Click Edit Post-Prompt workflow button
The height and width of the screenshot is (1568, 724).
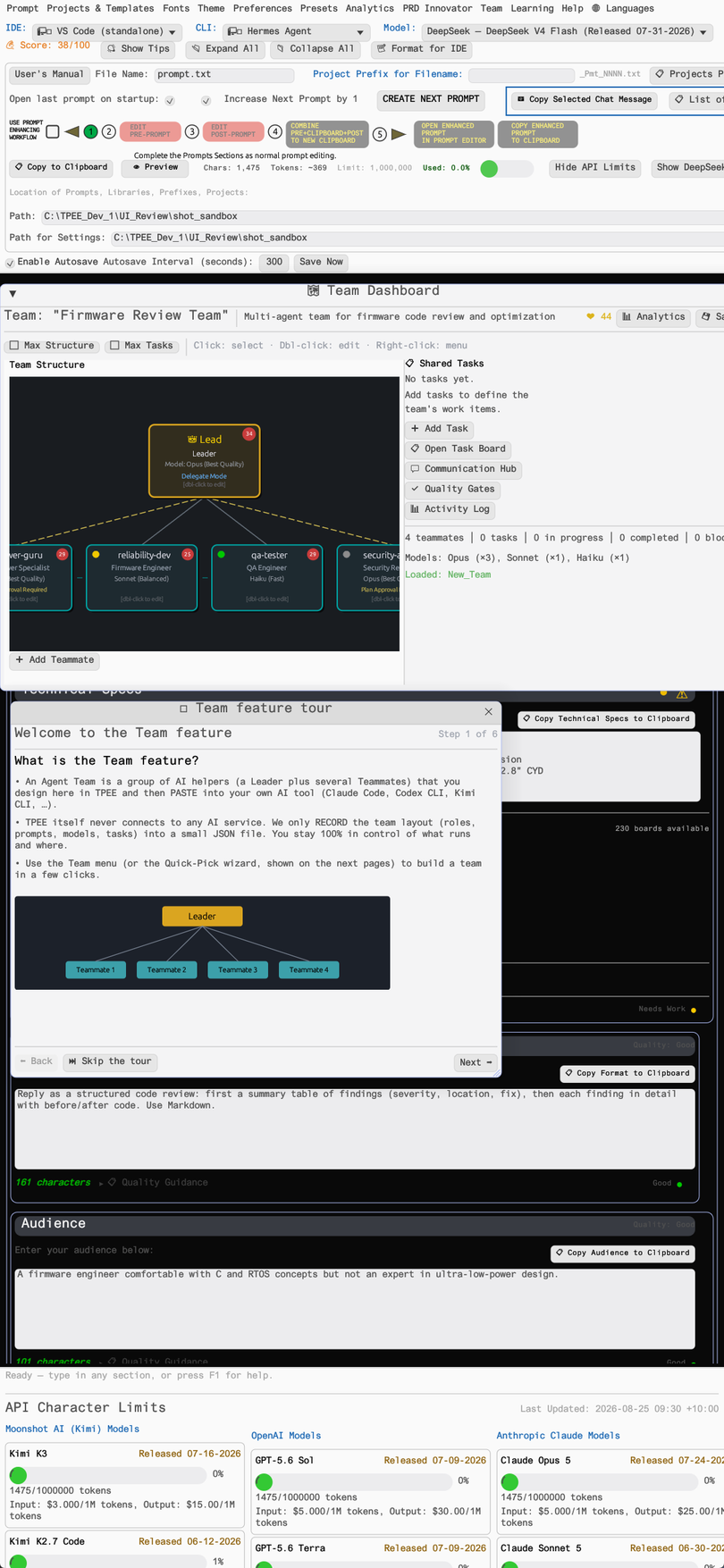point(233,131)
